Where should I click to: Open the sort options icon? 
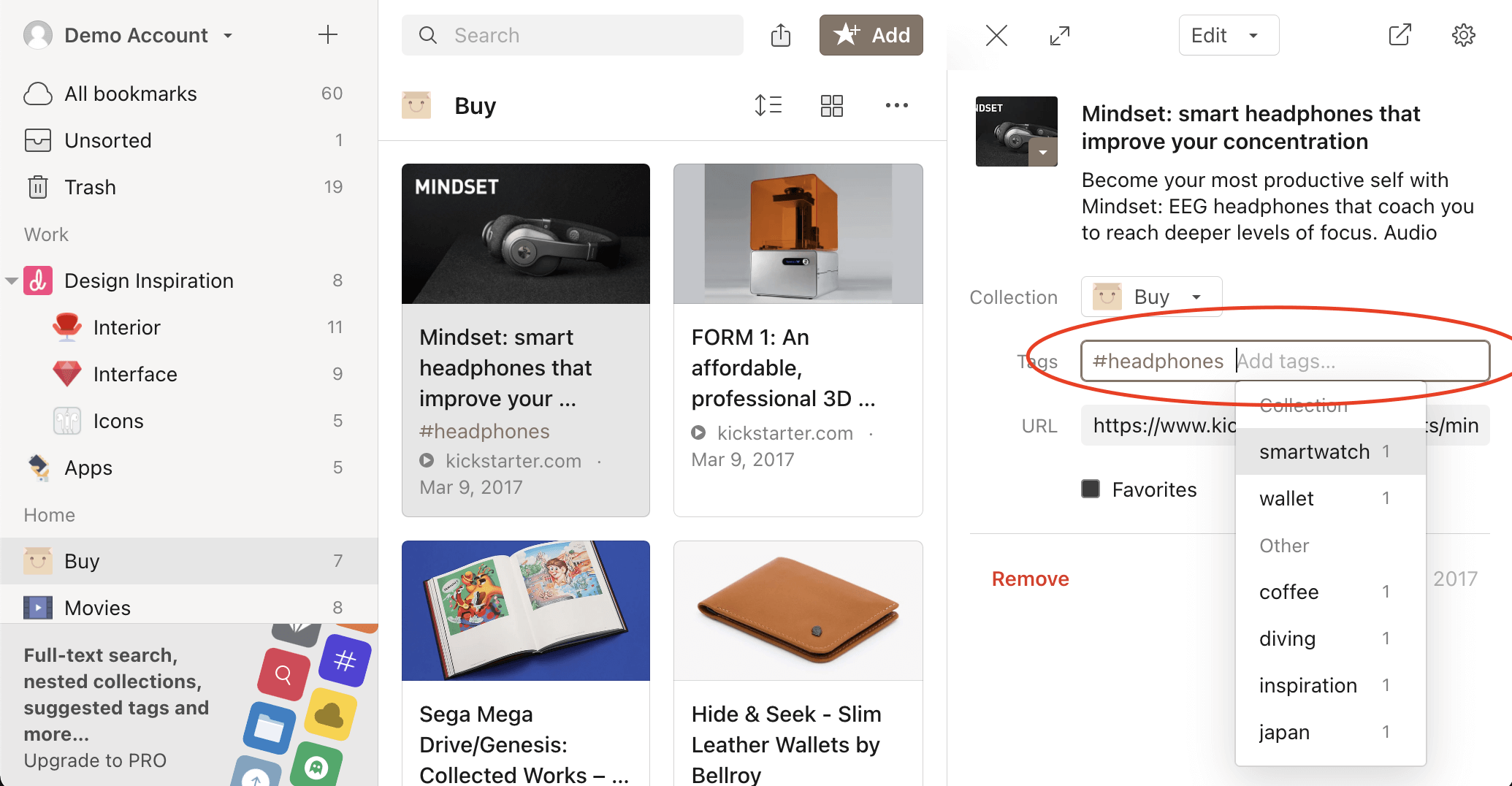pos(768,105)
